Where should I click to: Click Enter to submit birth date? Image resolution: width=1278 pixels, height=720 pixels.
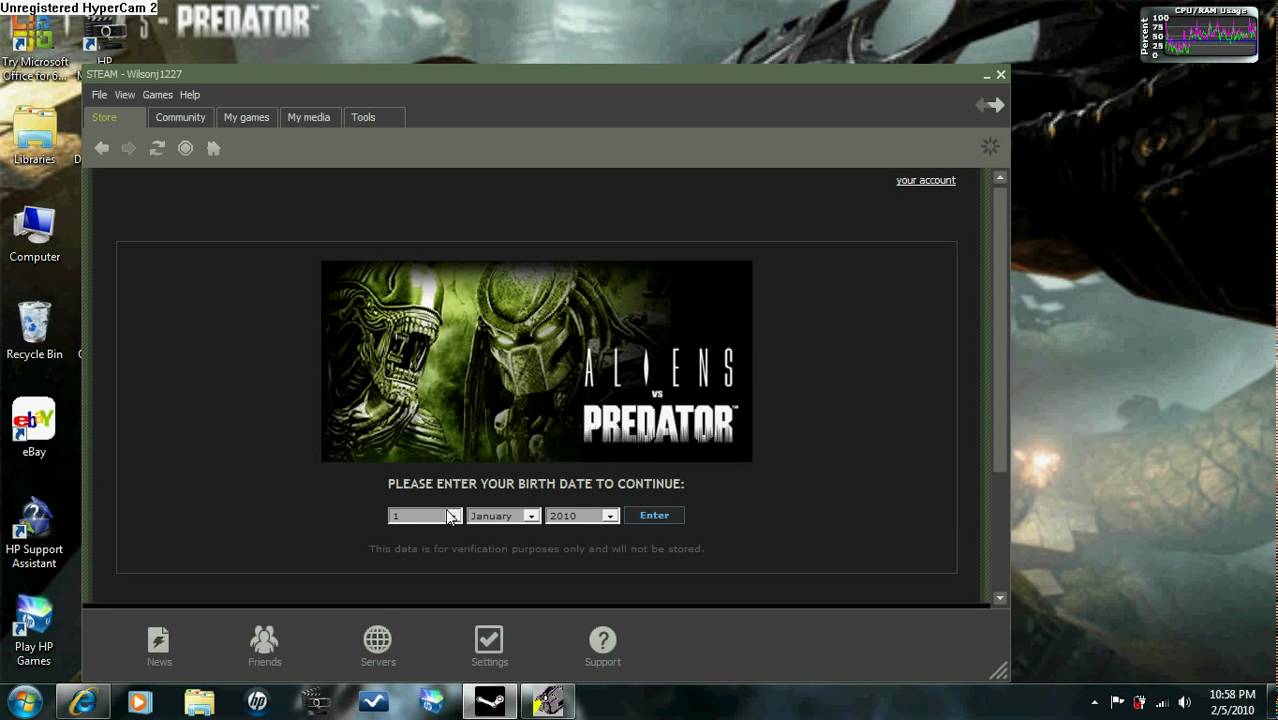pos(654,516)
